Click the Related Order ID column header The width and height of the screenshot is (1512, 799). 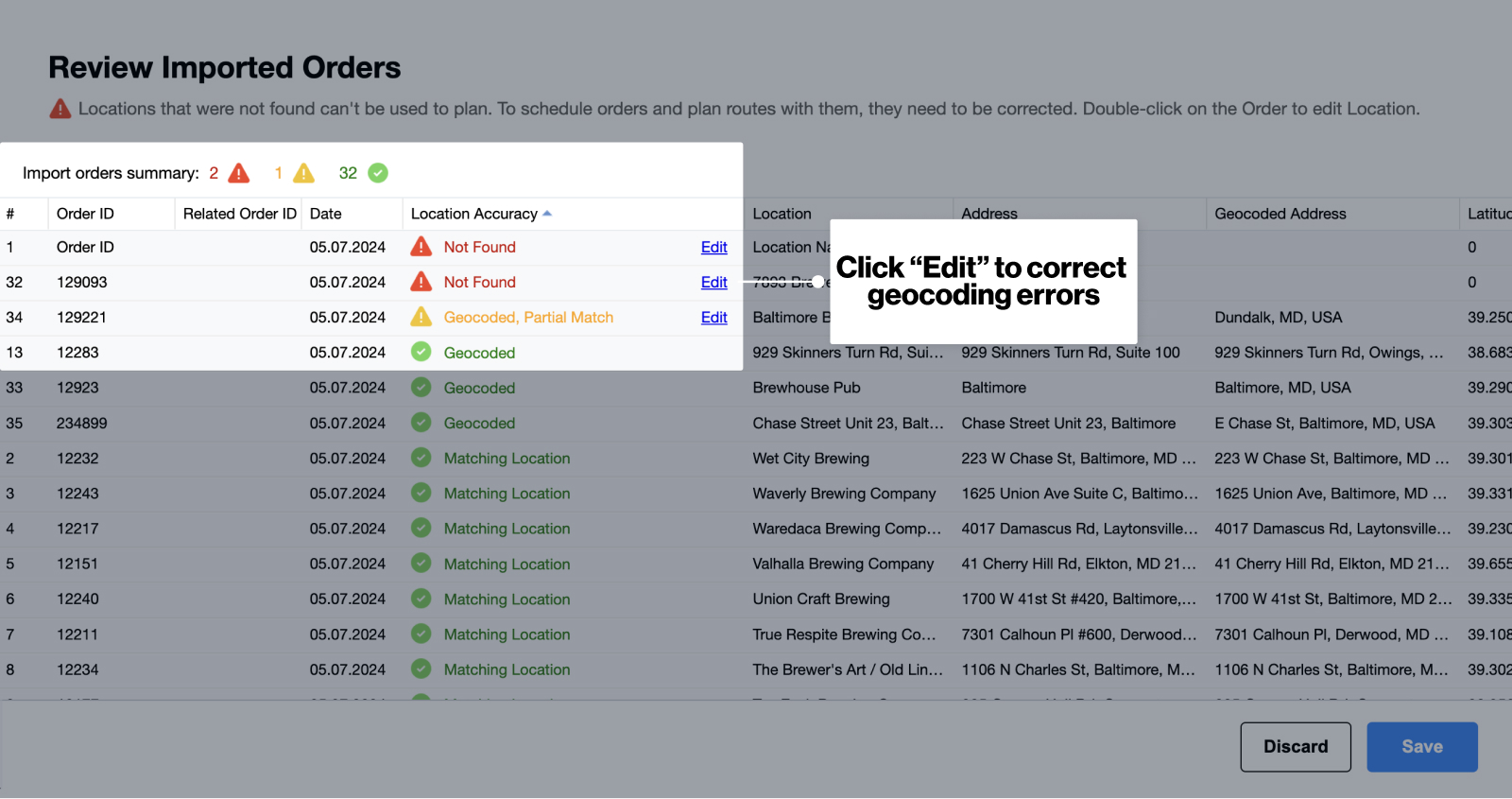click(239, 214)
